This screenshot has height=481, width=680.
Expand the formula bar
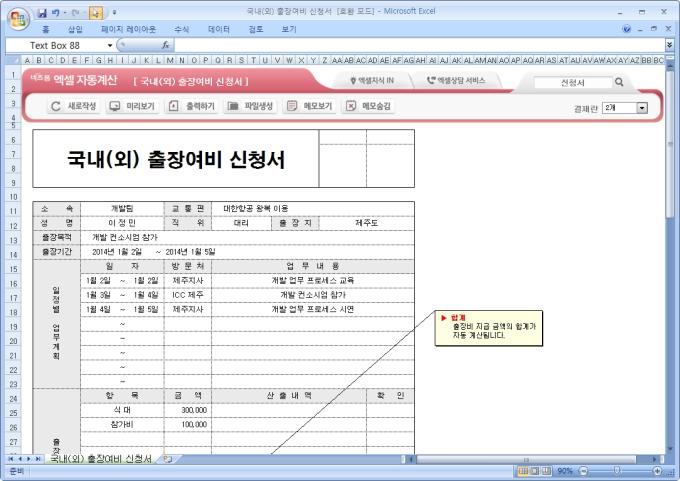click(669, 45)
